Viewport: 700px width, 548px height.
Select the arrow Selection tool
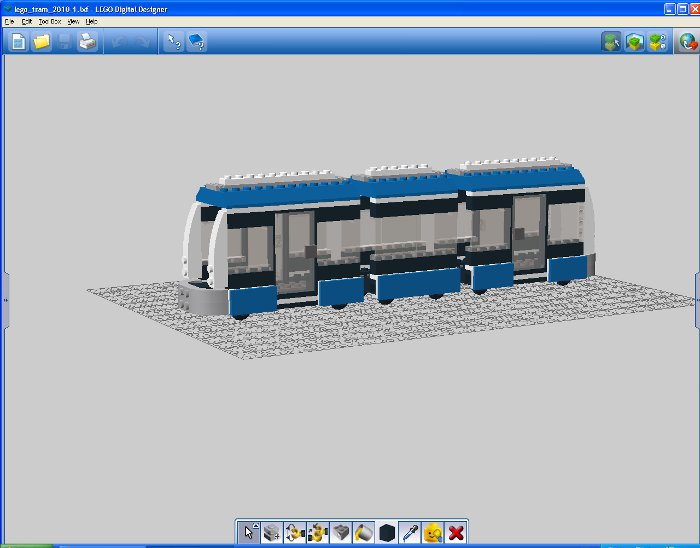coord(248,532)
